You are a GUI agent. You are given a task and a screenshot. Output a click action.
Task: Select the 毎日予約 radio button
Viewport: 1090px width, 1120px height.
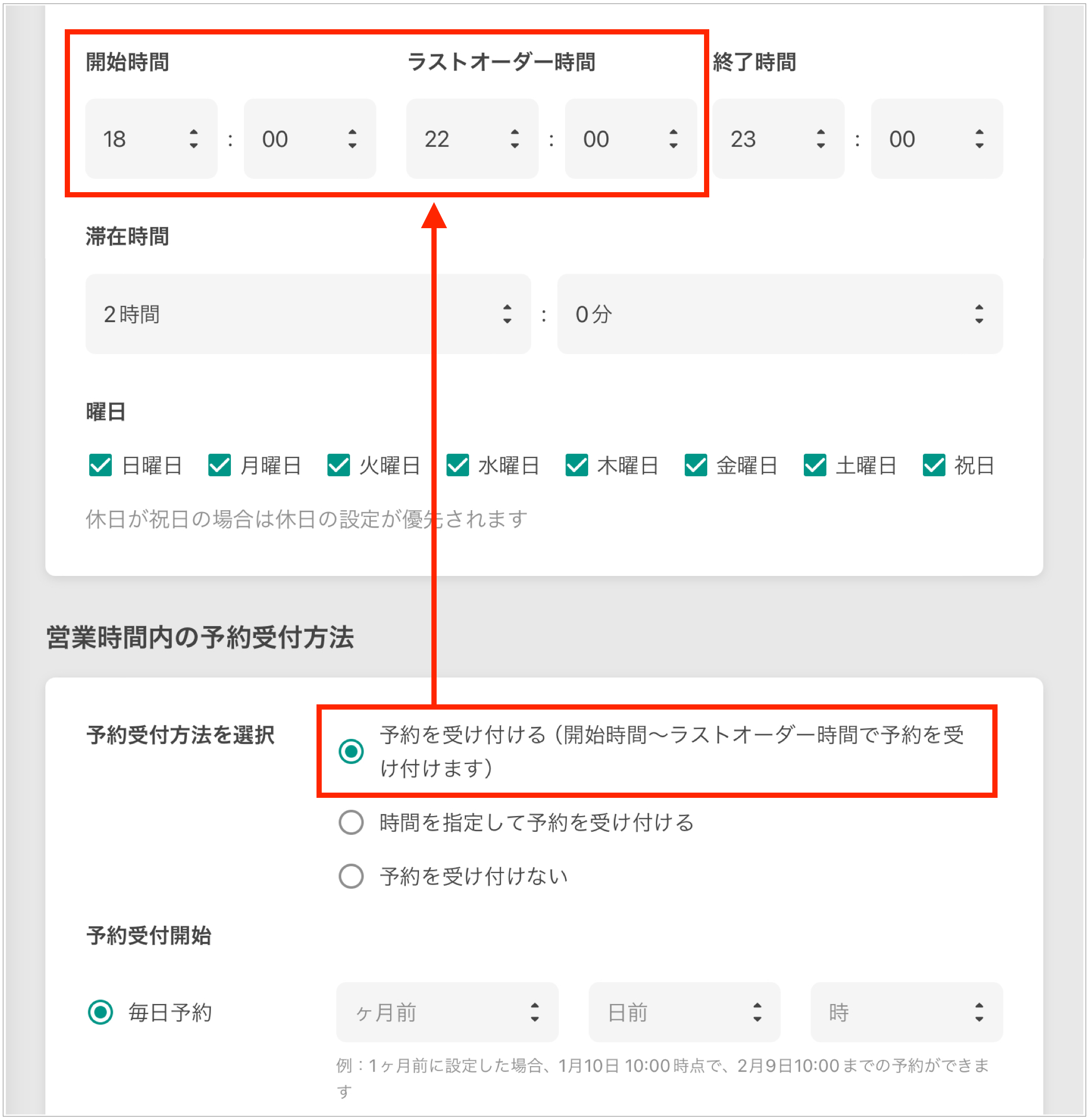pyautogui.click(x=101, y=1012)
